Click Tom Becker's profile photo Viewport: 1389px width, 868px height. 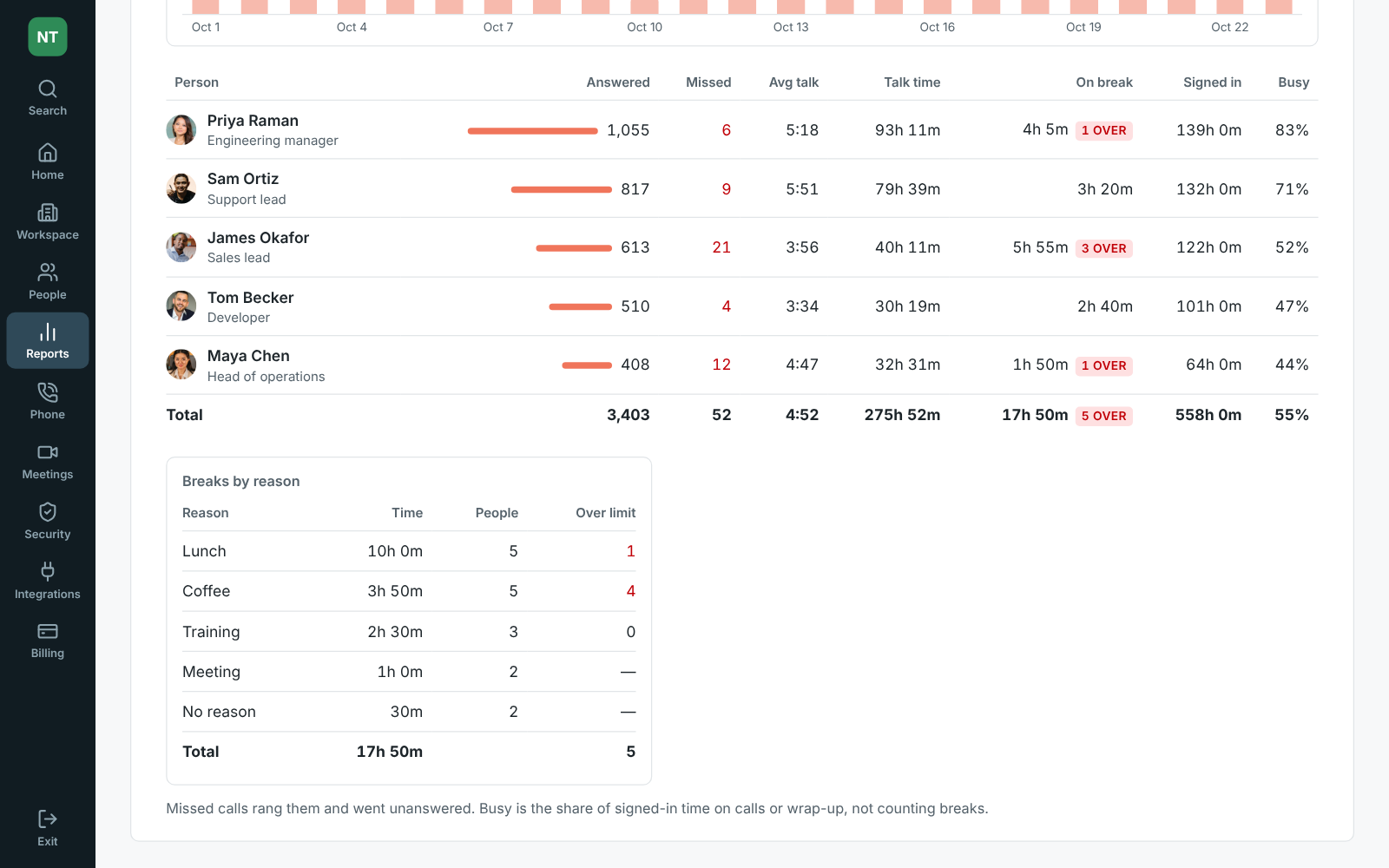(181, 306)
